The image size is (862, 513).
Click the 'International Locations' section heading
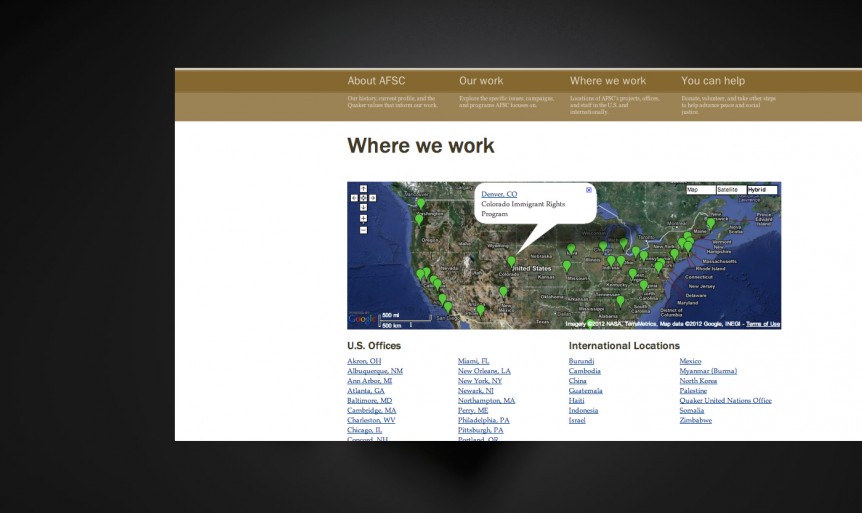click(624, 346)
